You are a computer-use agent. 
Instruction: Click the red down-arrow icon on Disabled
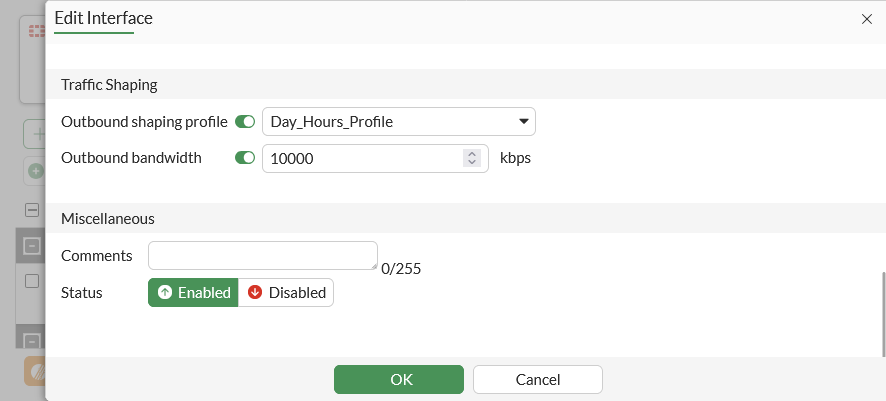point(255,293)
